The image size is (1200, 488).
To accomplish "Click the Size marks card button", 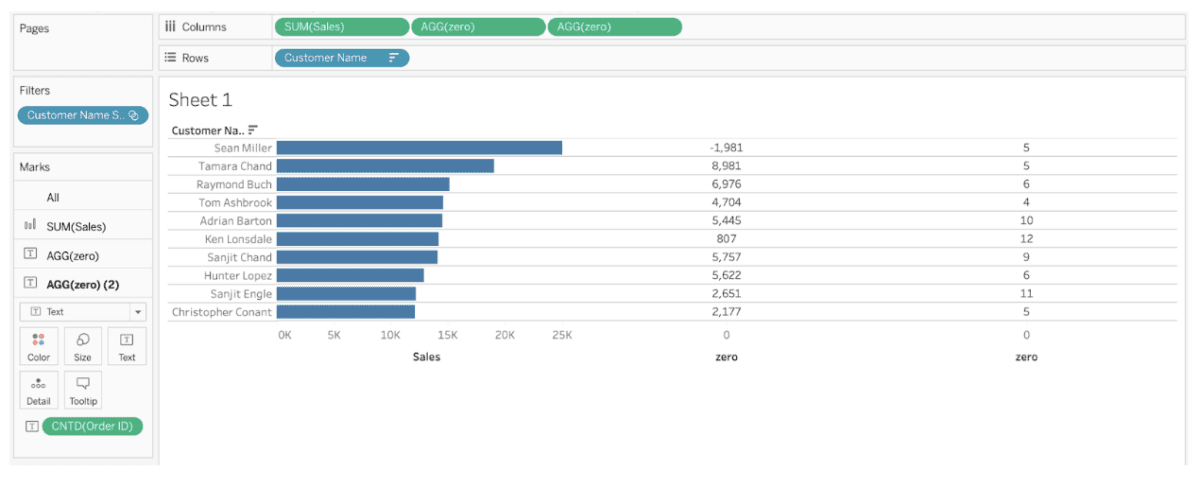I will pos(83,346).
